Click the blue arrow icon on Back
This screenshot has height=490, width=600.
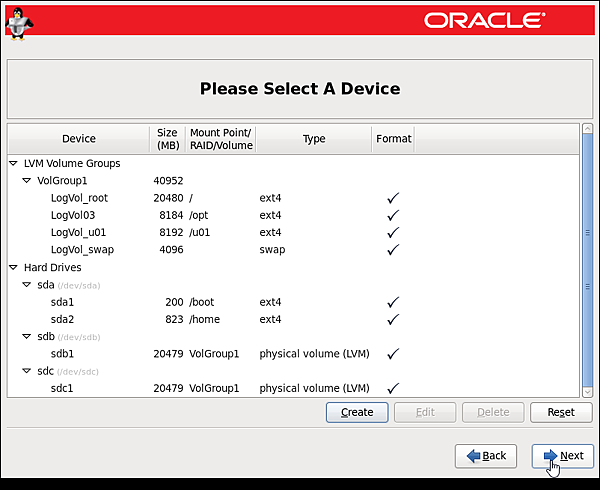pyautogui.click(x=473, y=456)
